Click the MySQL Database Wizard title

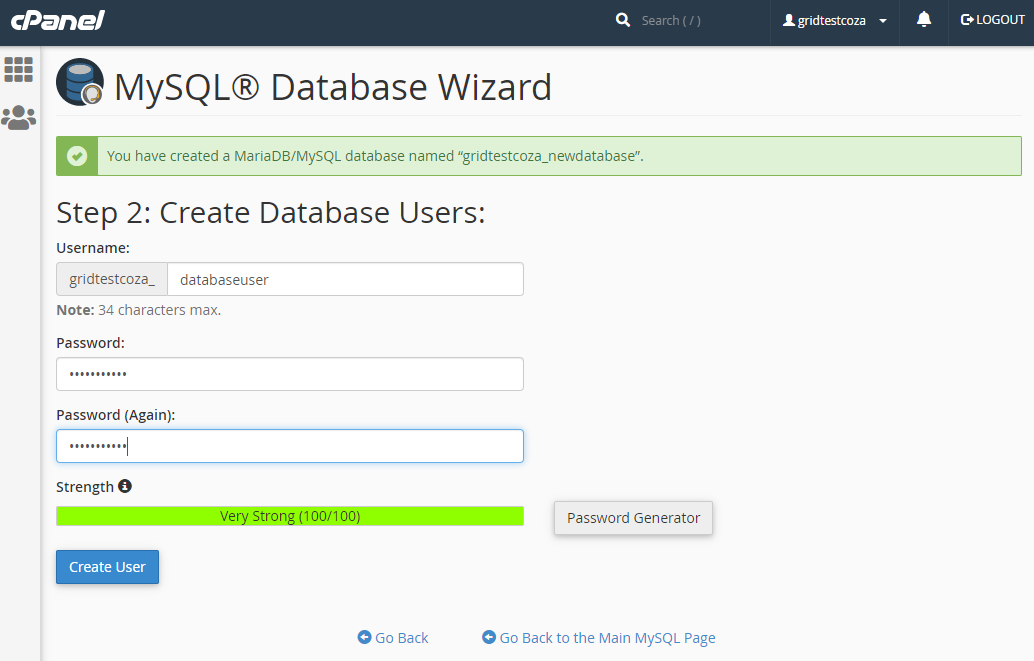(333, 87)
